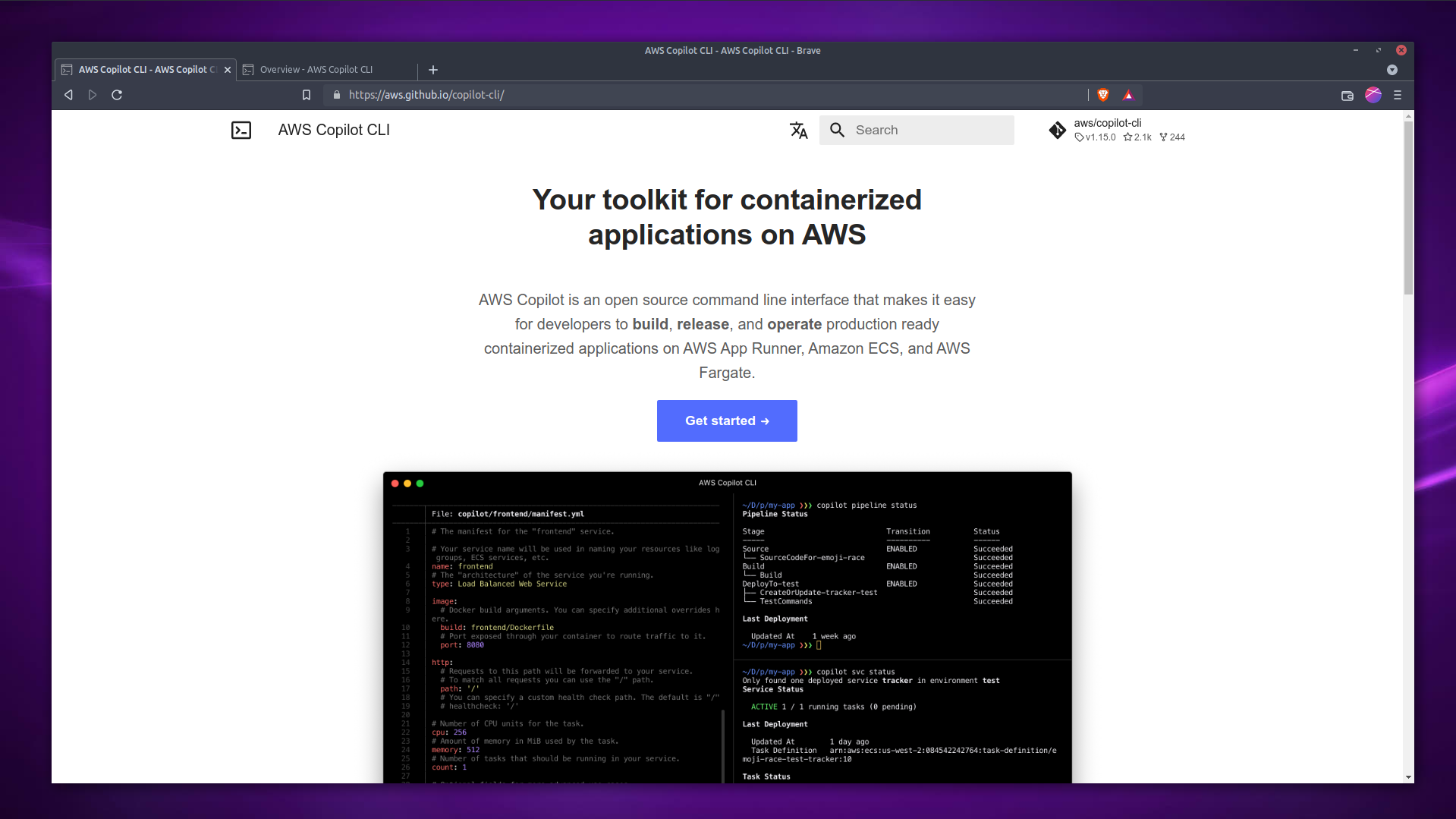Open the aws/copilot-cli repository link
This screenshot has height=819, width=1456.
[1108, 122]
